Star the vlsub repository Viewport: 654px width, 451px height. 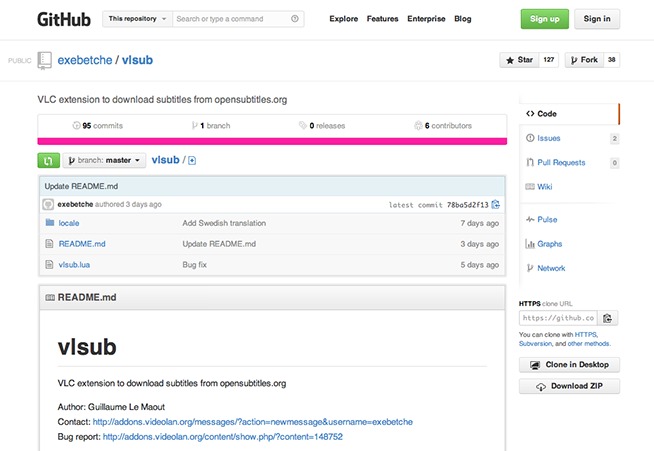518,60
